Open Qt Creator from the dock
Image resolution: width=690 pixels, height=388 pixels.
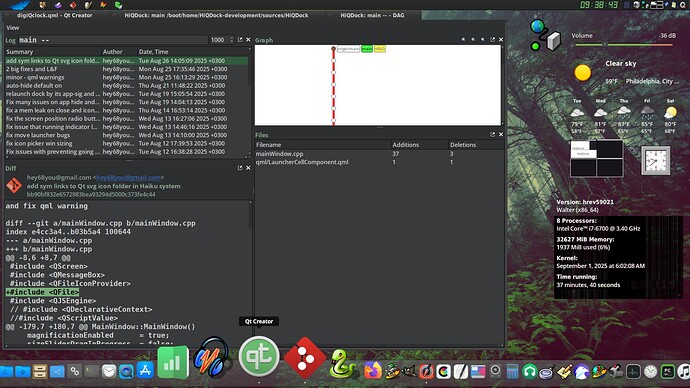[x=259, y=356]
